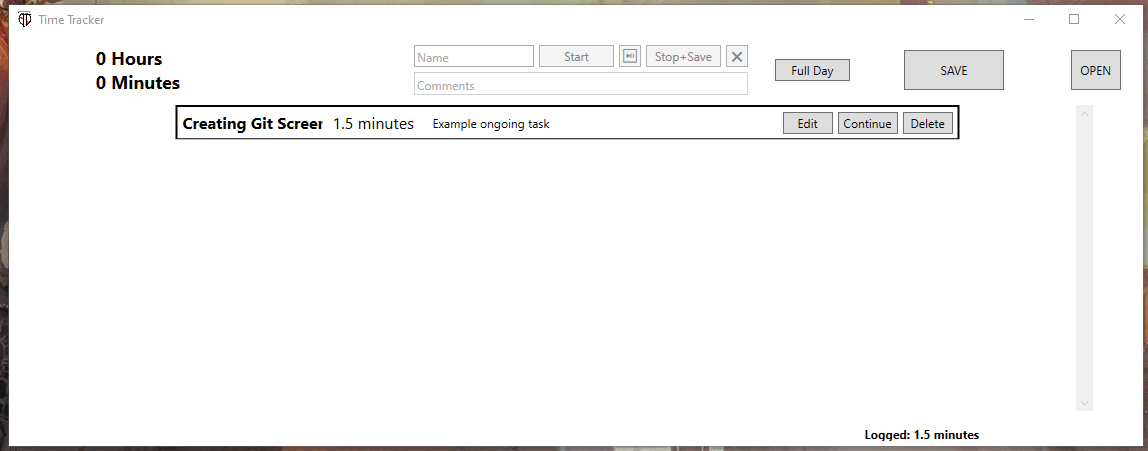Edit the Creating Git Screen task entry
The image size is (1148, 451).
pos(808,123)
